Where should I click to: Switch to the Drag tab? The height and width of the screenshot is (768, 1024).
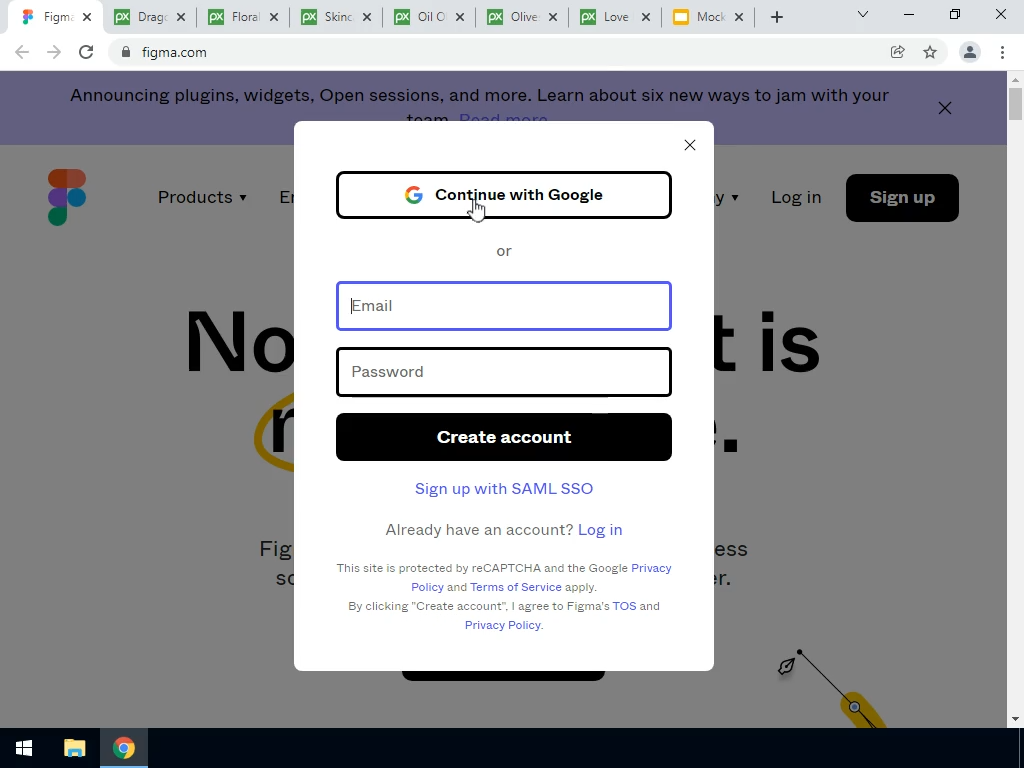point(149,17)
